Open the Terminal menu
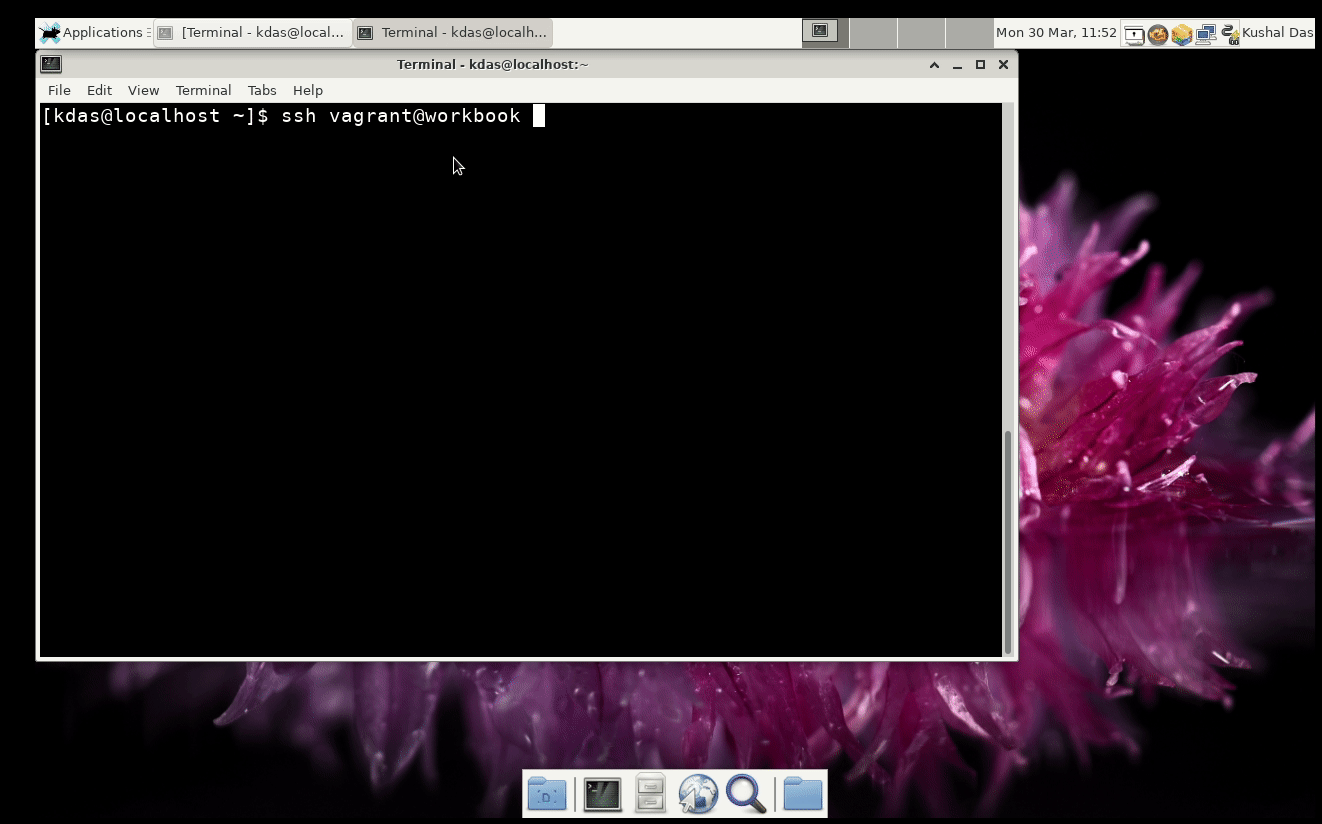The height and width of the screenshot is (824, 1322). pyautogui.click(x=203, y=90)
